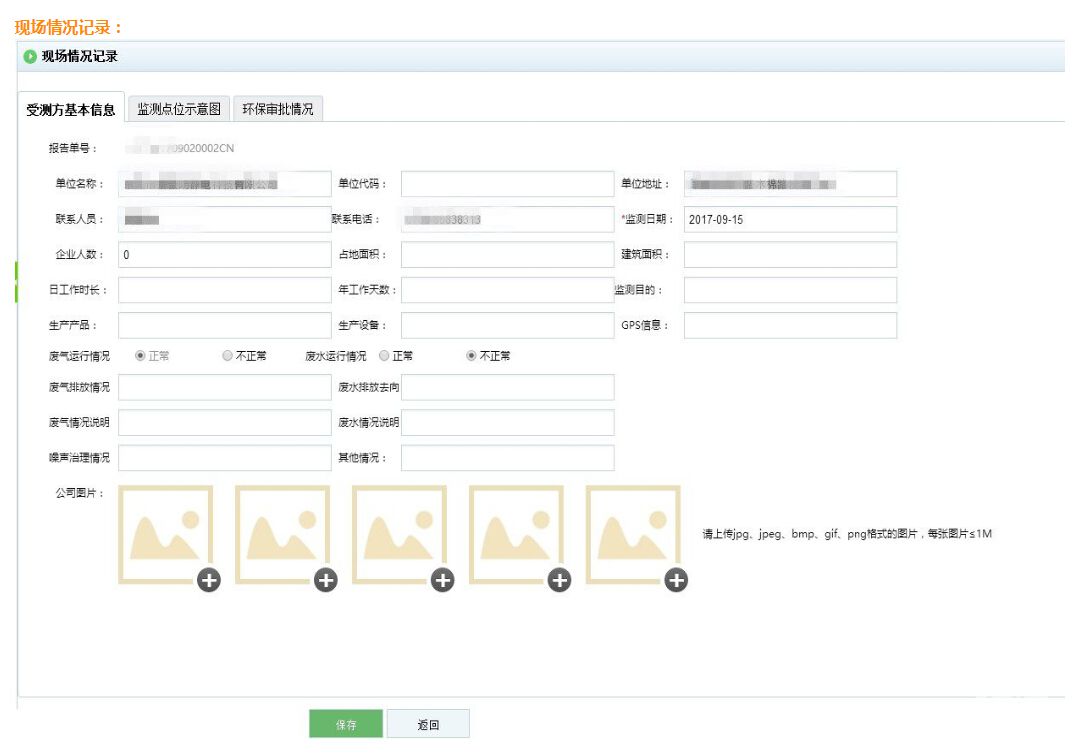Add a photo via second image plus icon
Screen dimensions: 1086x755
click(x=325, y=579)
